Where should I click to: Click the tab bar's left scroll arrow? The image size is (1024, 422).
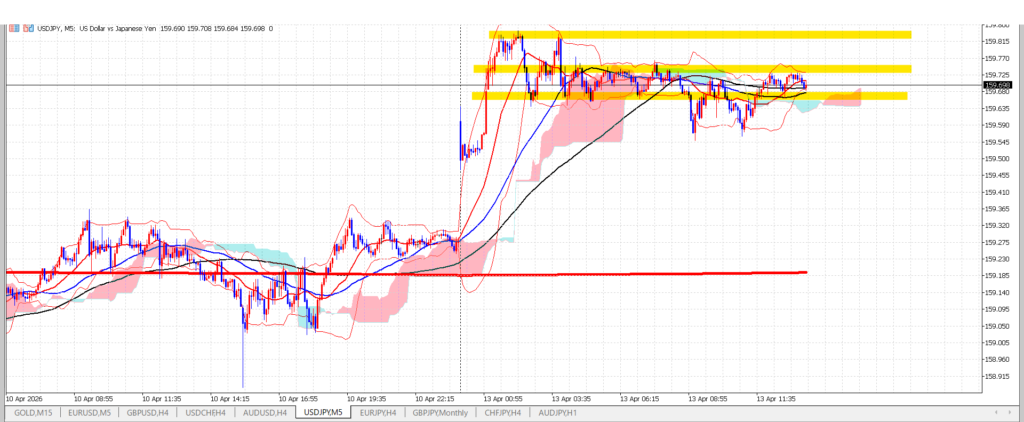[996, 411]
